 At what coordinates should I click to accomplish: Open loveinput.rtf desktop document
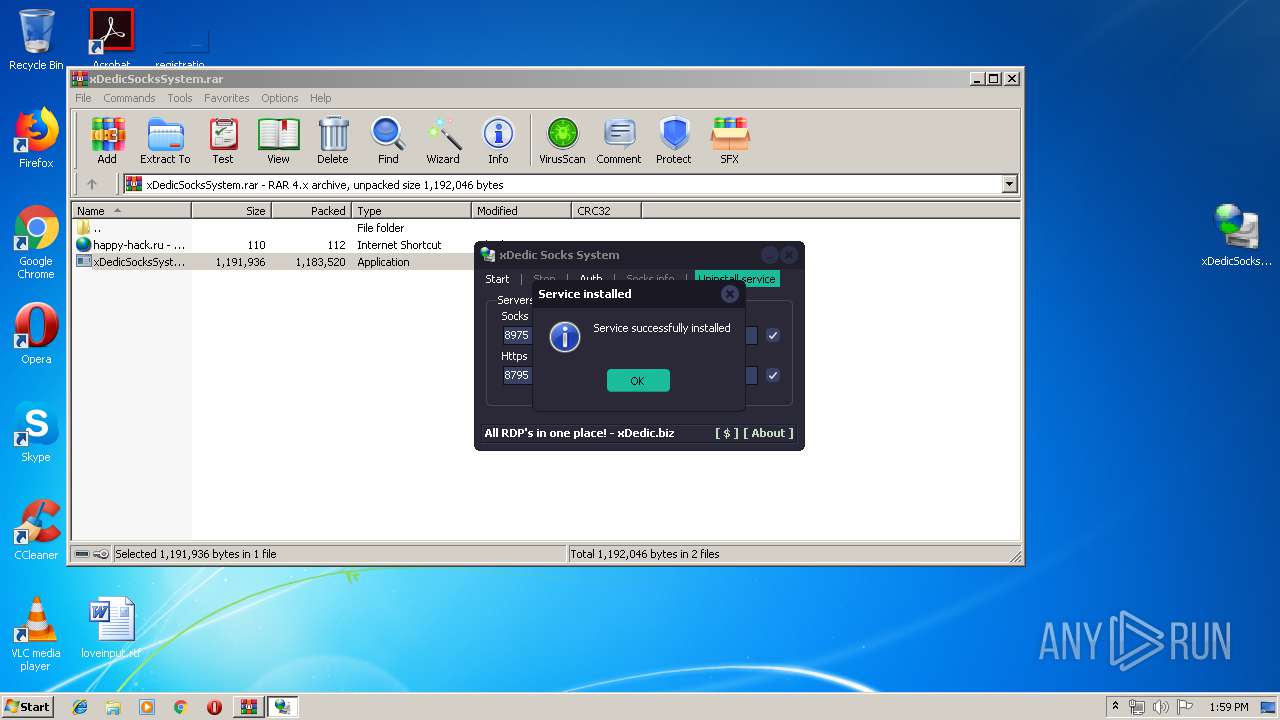point(111,628)
